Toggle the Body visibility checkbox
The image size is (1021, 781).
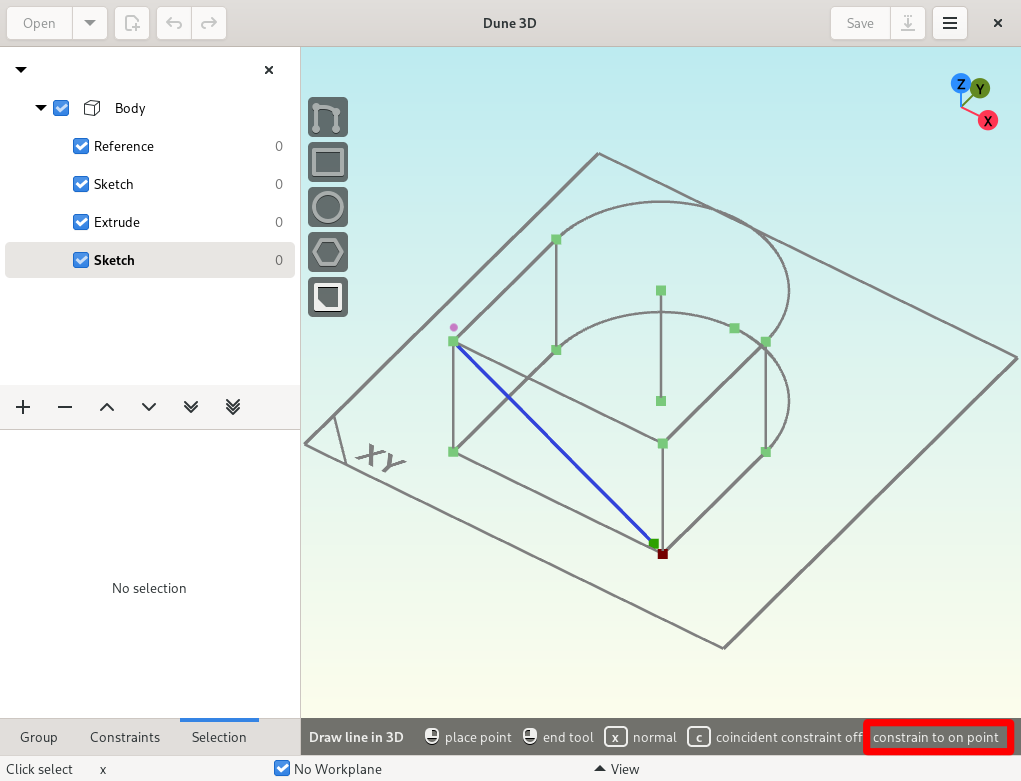[61, 108]
